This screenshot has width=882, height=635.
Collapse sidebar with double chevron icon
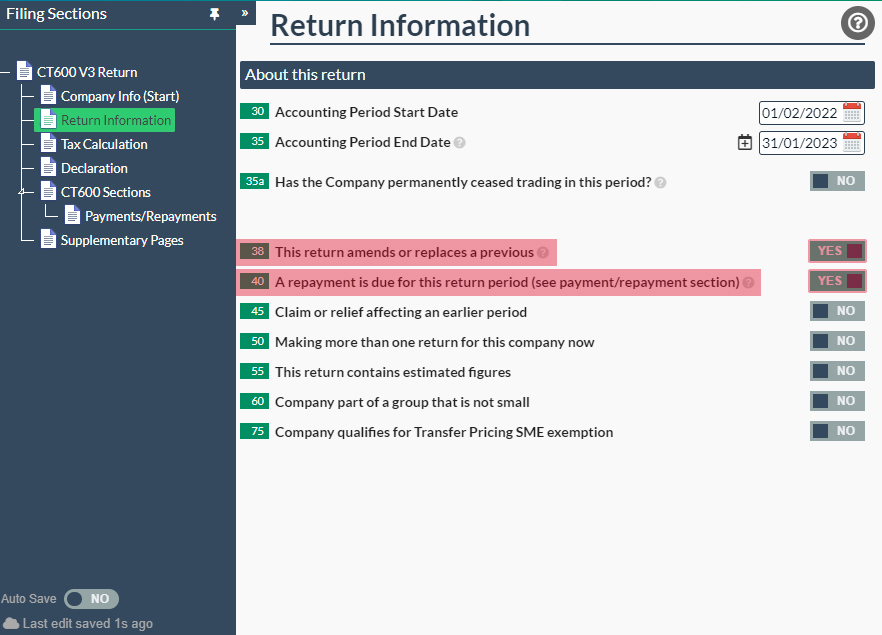[245, 13]
